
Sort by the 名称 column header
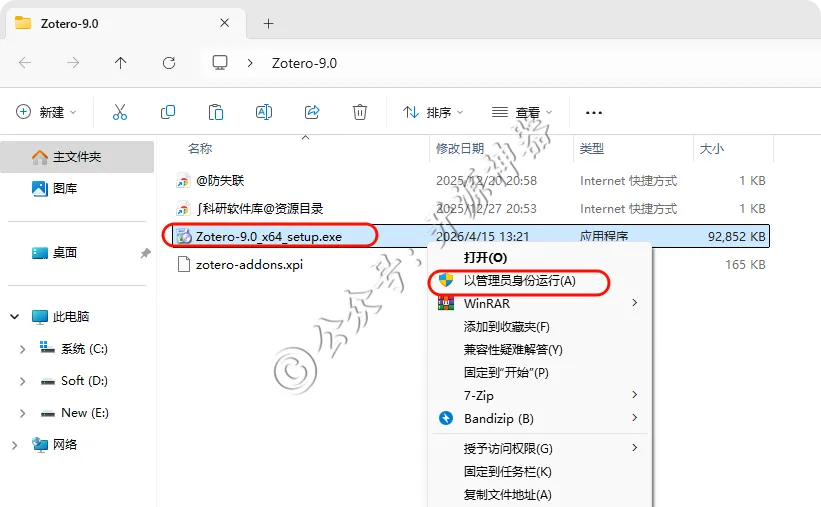(200, 149)
